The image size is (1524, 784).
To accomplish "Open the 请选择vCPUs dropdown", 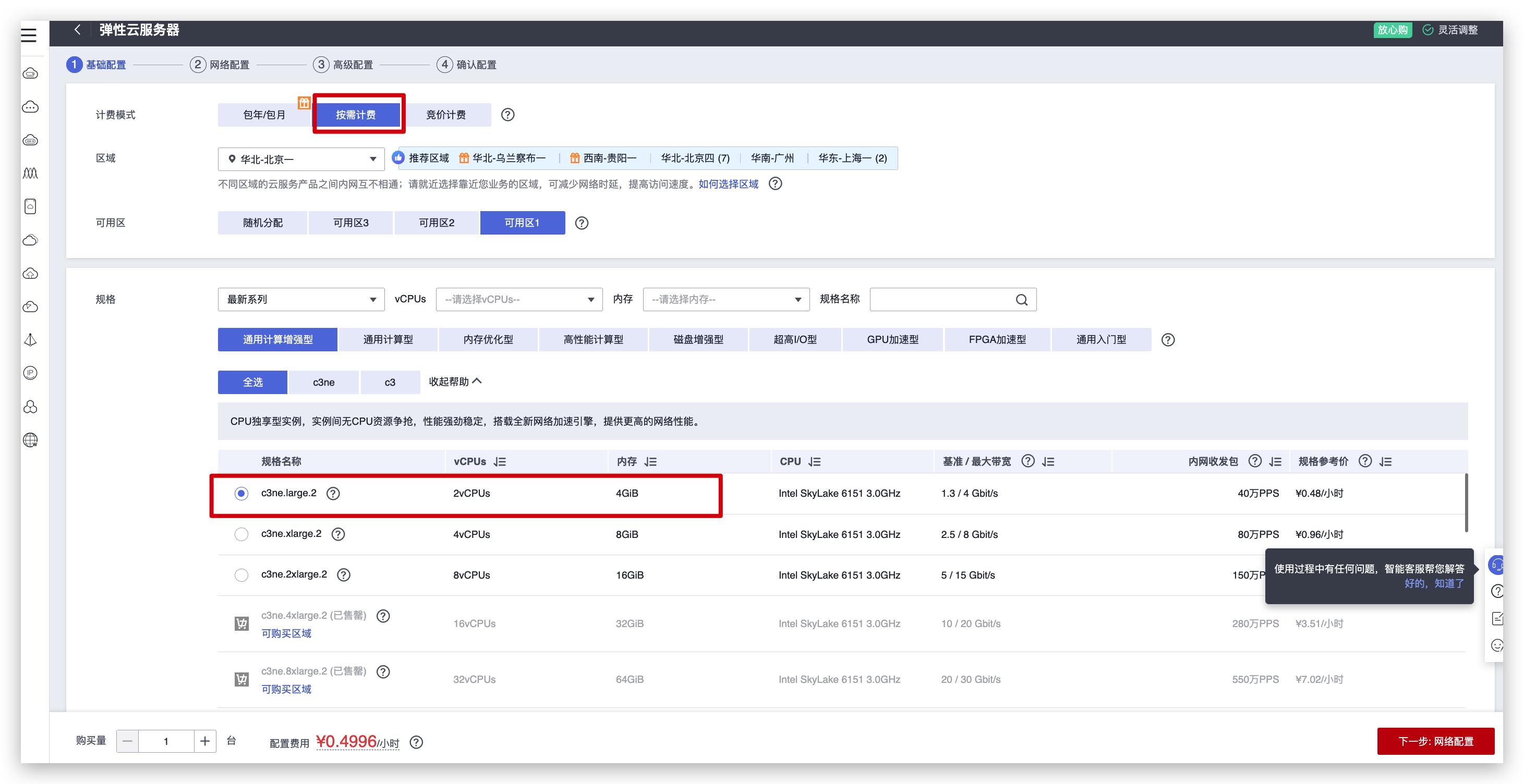I will tap(519, 300).
